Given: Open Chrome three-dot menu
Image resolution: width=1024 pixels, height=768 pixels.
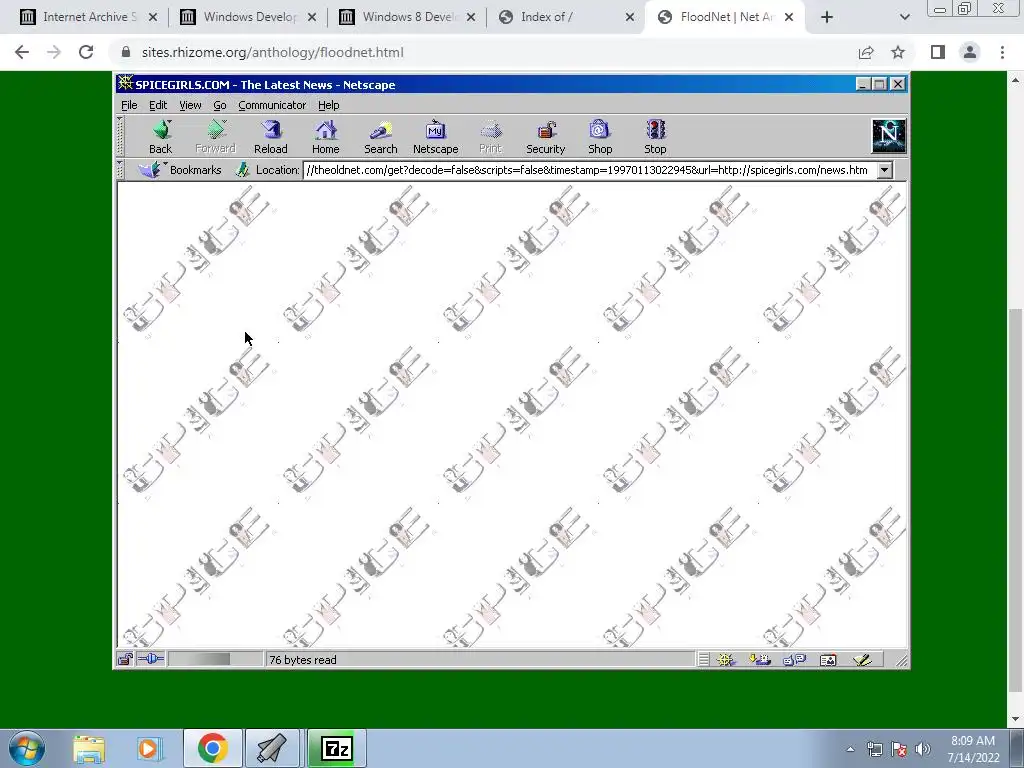Looking at the screenshot, I should point(1002,52).
